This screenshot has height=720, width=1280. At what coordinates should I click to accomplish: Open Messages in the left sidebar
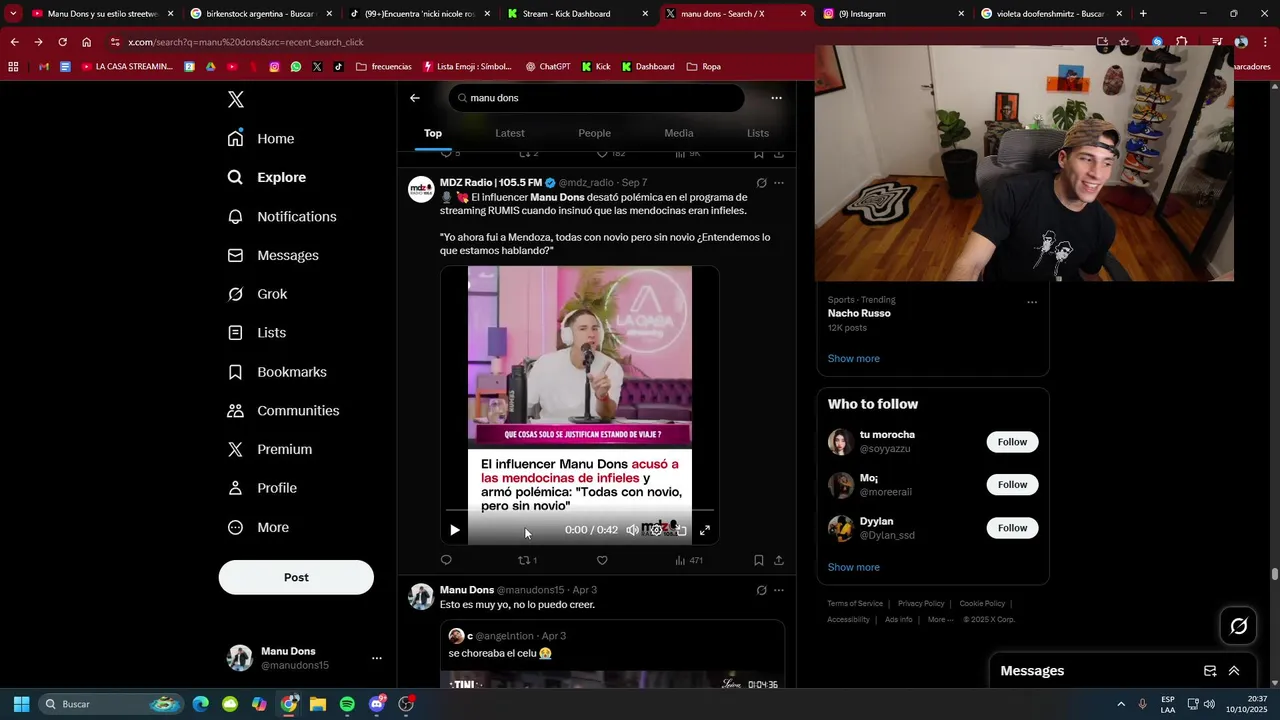point(273,256)
